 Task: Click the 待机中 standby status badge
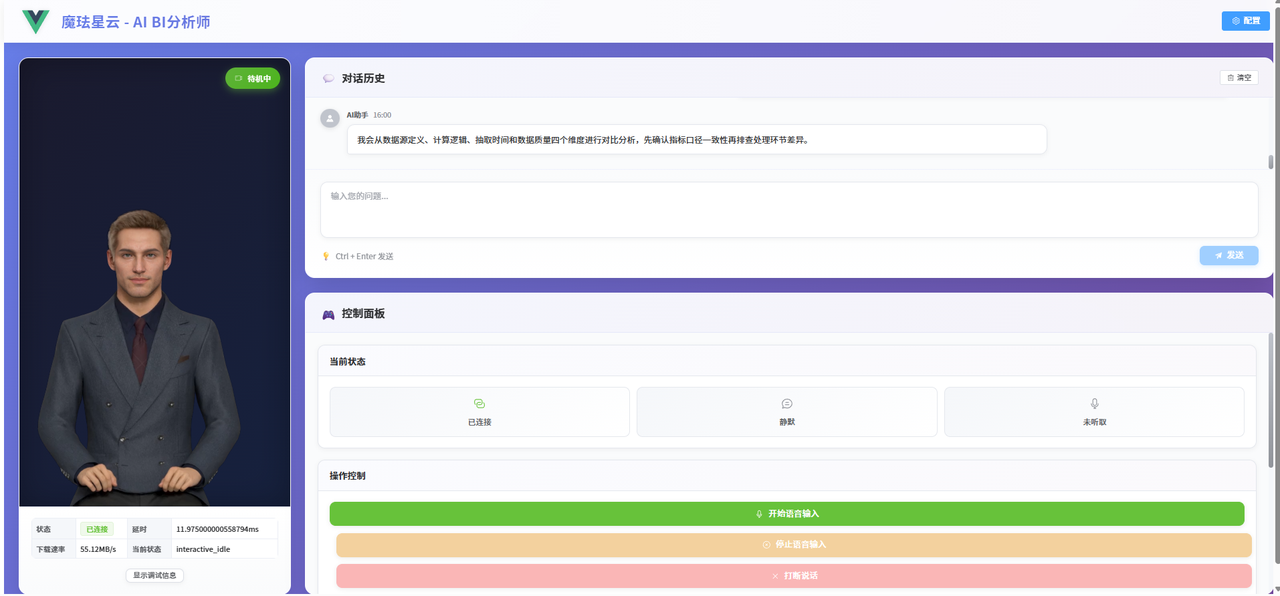tap(253, 78)
